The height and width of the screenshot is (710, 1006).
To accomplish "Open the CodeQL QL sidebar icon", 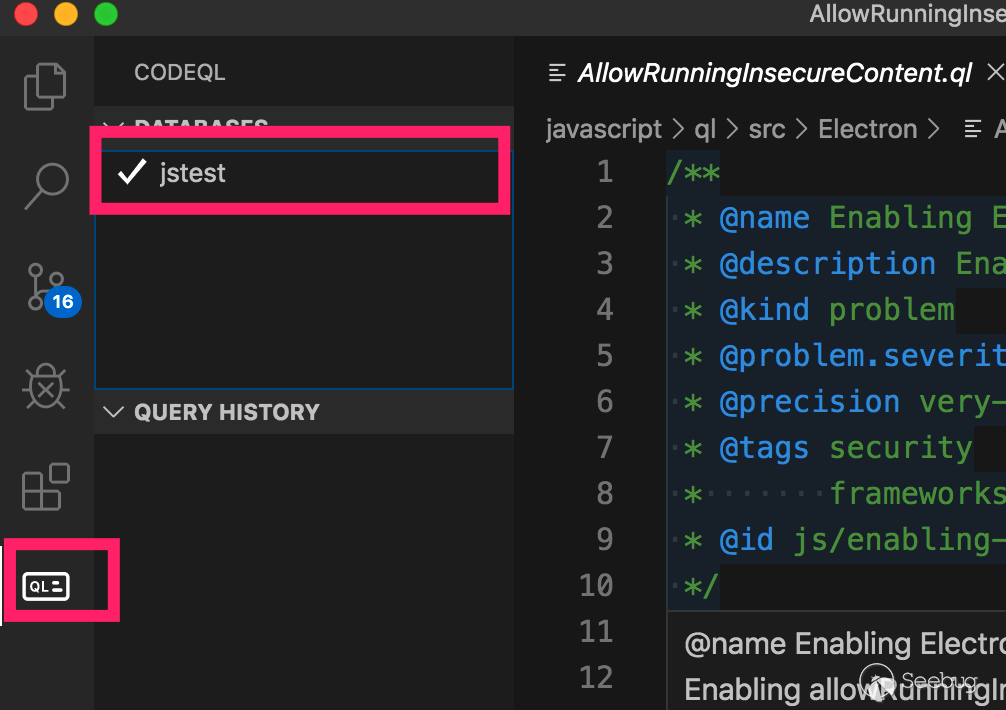I will pos(48,586).
